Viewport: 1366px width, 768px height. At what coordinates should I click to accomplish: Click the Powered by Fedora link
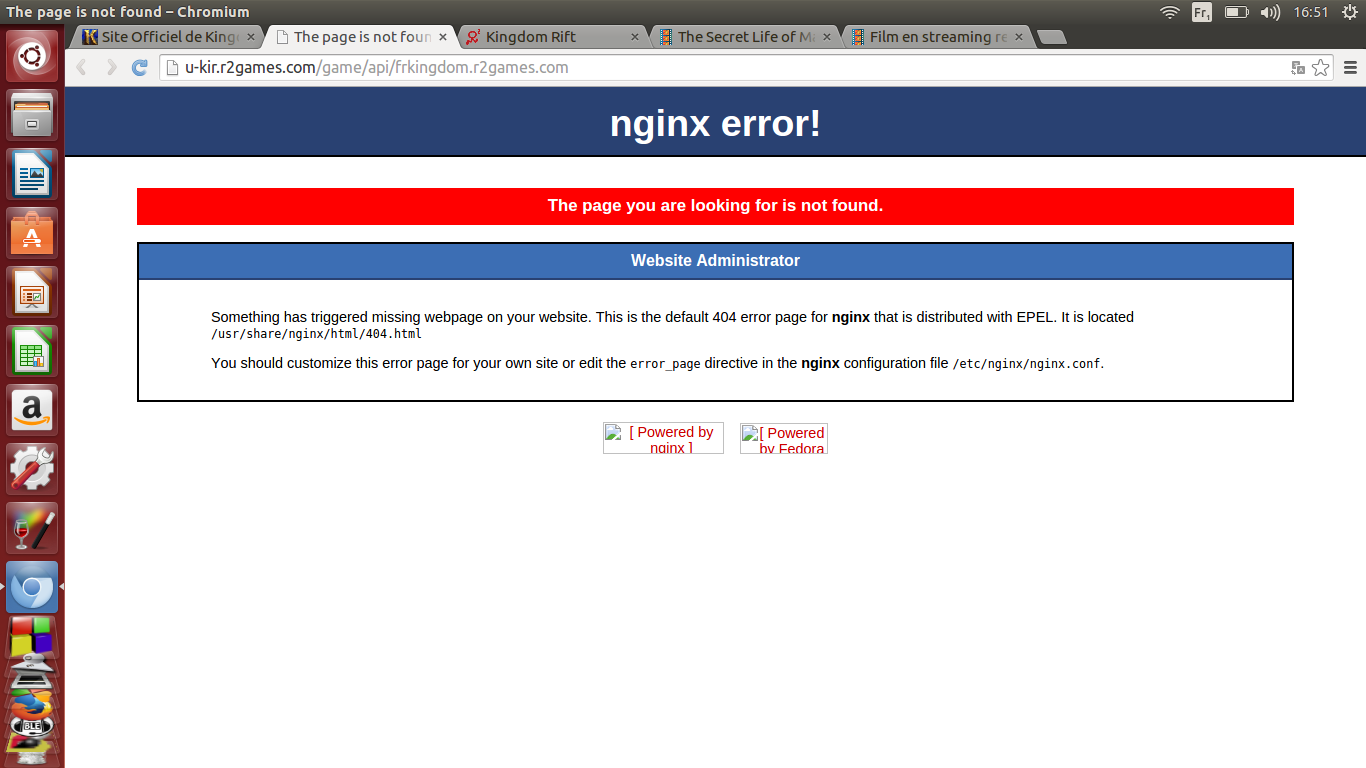[784, 439]
